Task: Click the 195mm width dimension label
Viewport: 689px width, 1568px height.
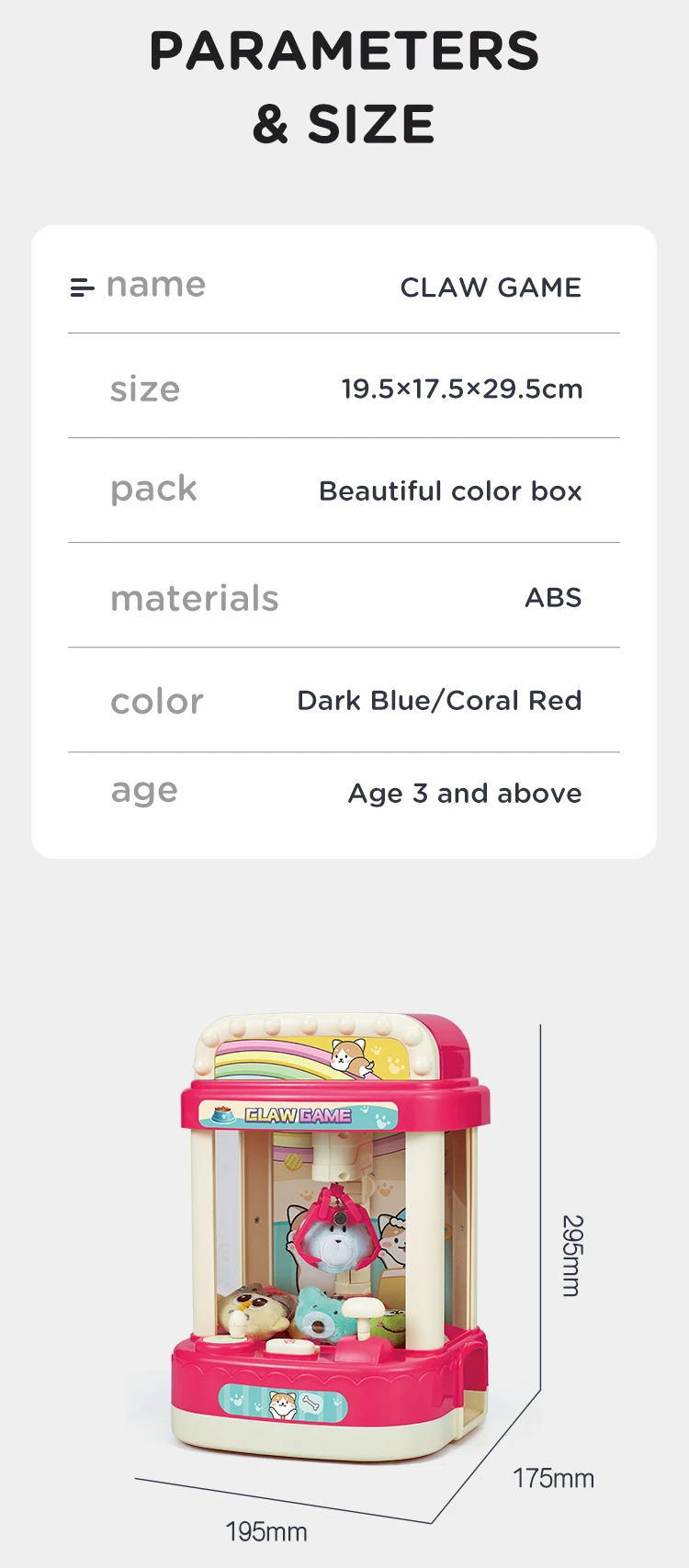Action: click(265, 1531)
